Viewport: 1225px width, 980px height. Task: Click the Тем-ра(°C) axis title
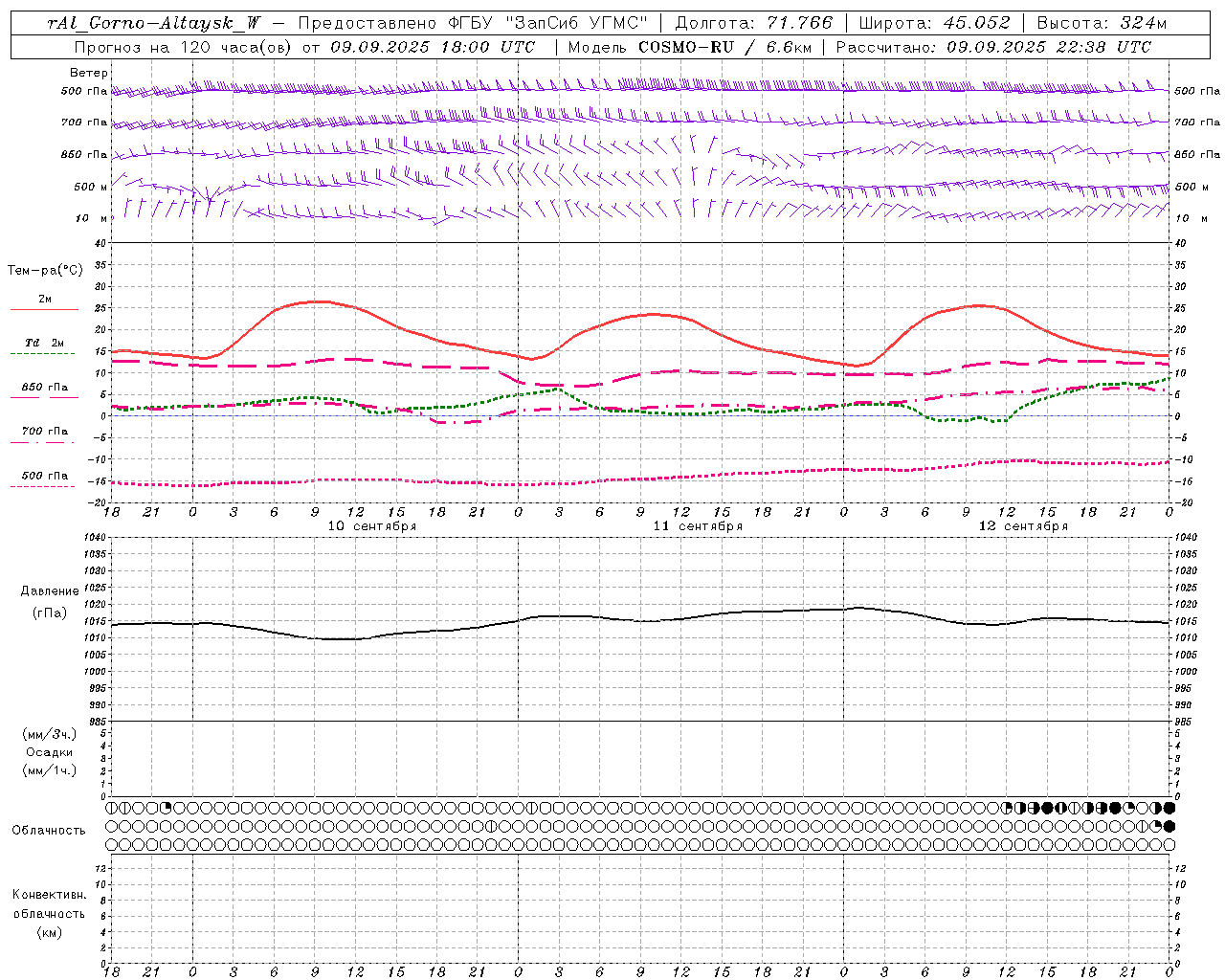coord(45,270)
